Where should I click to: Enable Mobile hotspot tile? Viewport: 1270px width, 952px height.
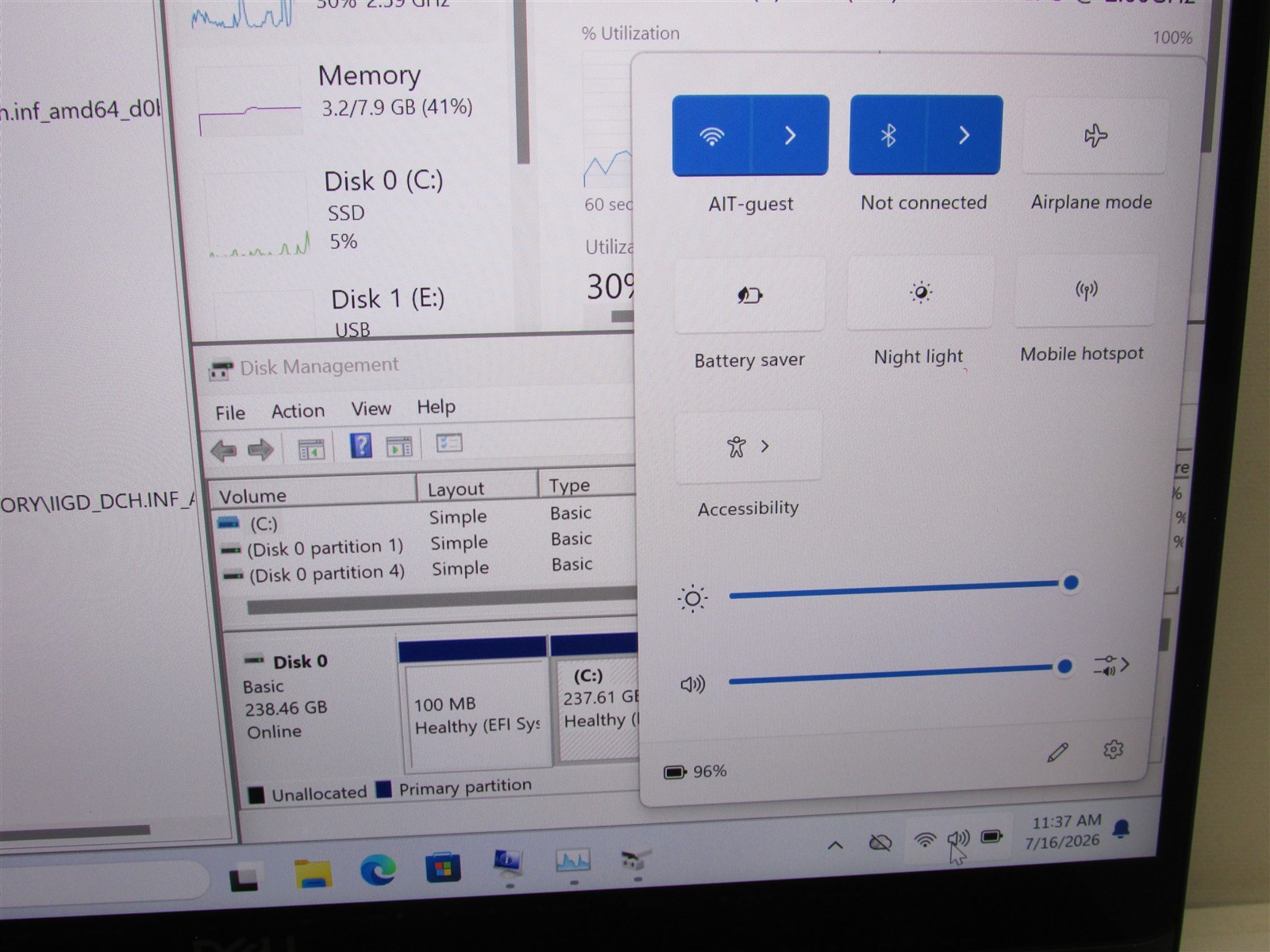pyautogui.click(x=1086, y=290)
